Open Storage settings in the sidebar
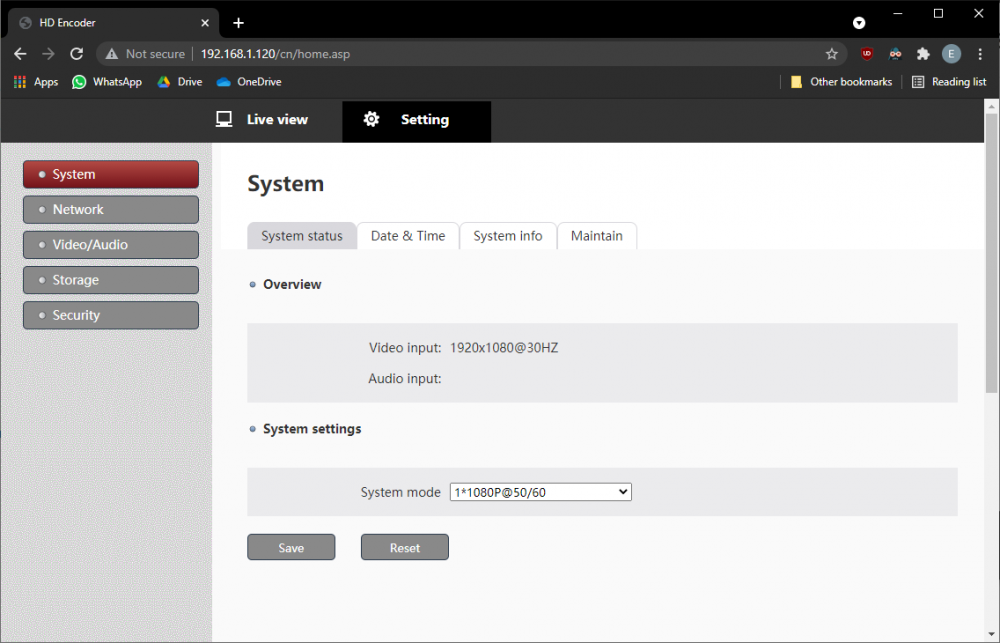1000x643 pixels. (x=111, y=280)
